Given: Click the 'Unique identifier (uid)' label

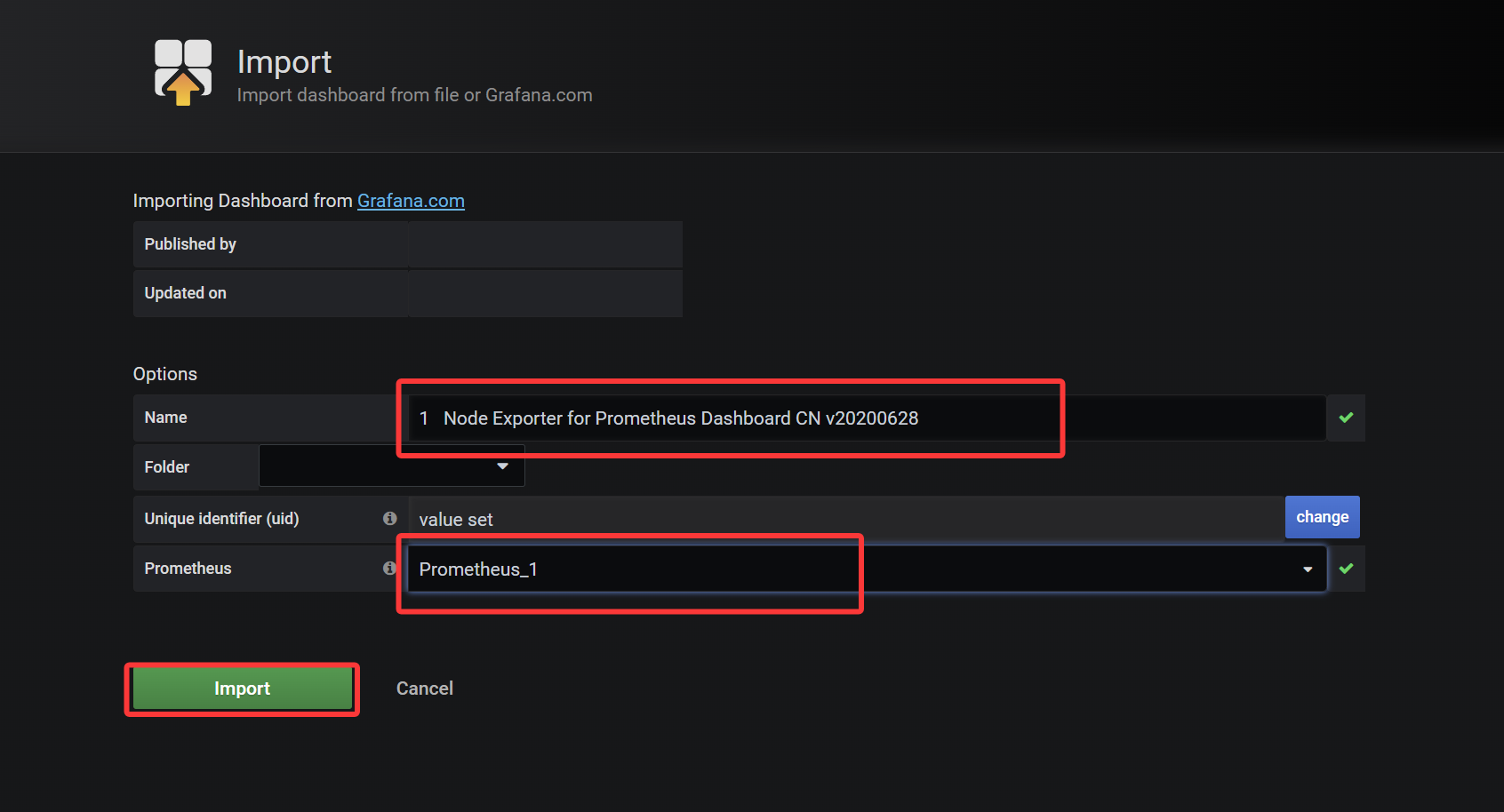Looking at the screenshot, I should tap(222, 519).
